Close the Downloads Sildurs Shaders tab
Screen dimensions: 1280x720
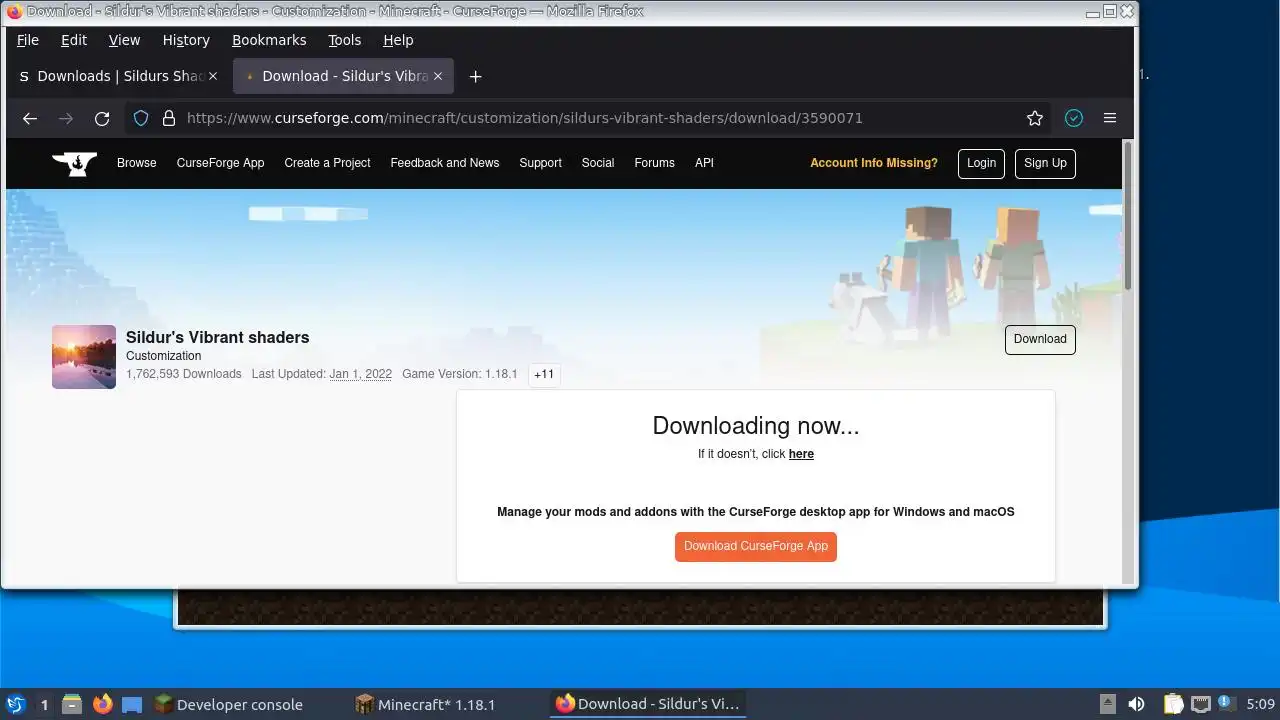click(212, 76)
